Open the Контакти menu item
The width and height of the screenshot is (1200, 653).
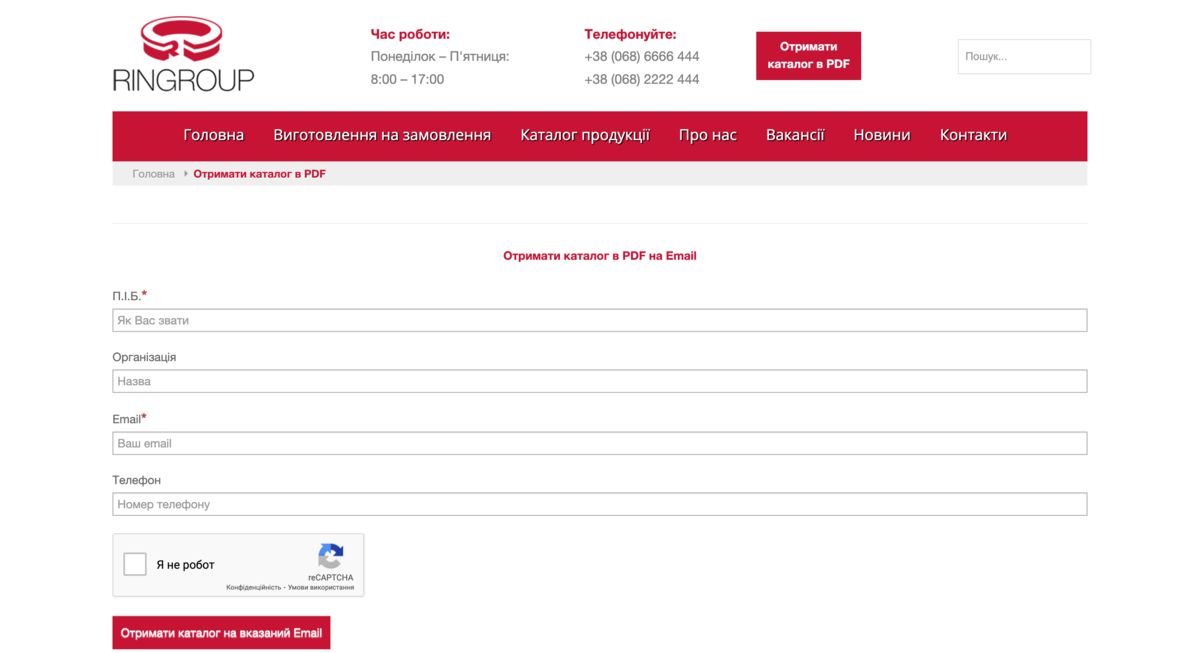tap(973, 135)
